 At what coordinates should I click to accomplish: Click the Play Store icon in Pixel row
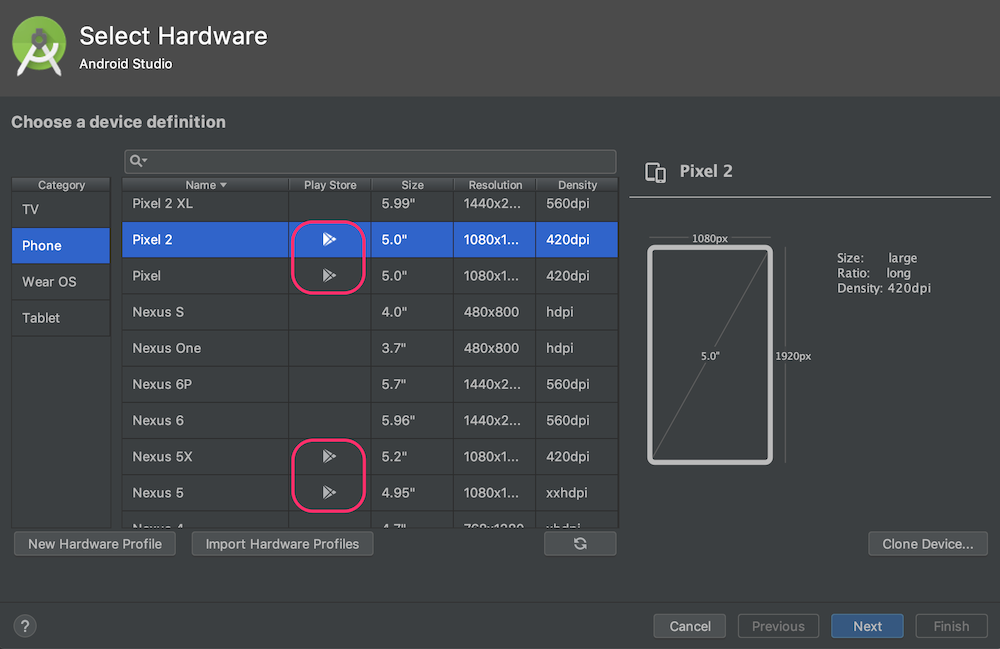click(x=328, y=275)
